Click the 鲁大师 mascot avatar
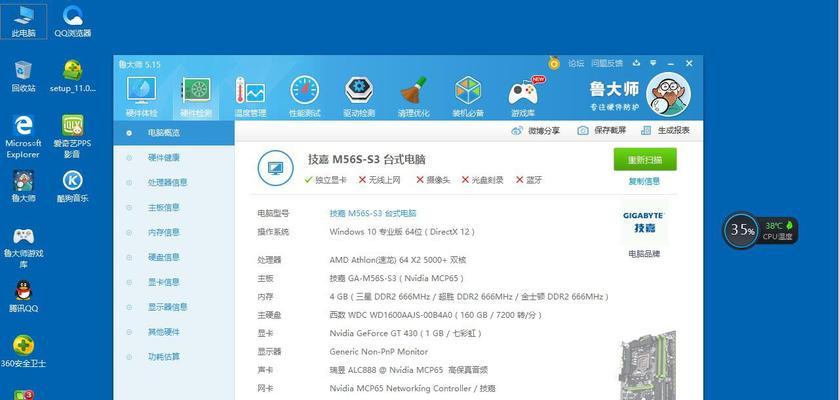The height and width of the screenshot is (400, 839). [x=668, y=94]
